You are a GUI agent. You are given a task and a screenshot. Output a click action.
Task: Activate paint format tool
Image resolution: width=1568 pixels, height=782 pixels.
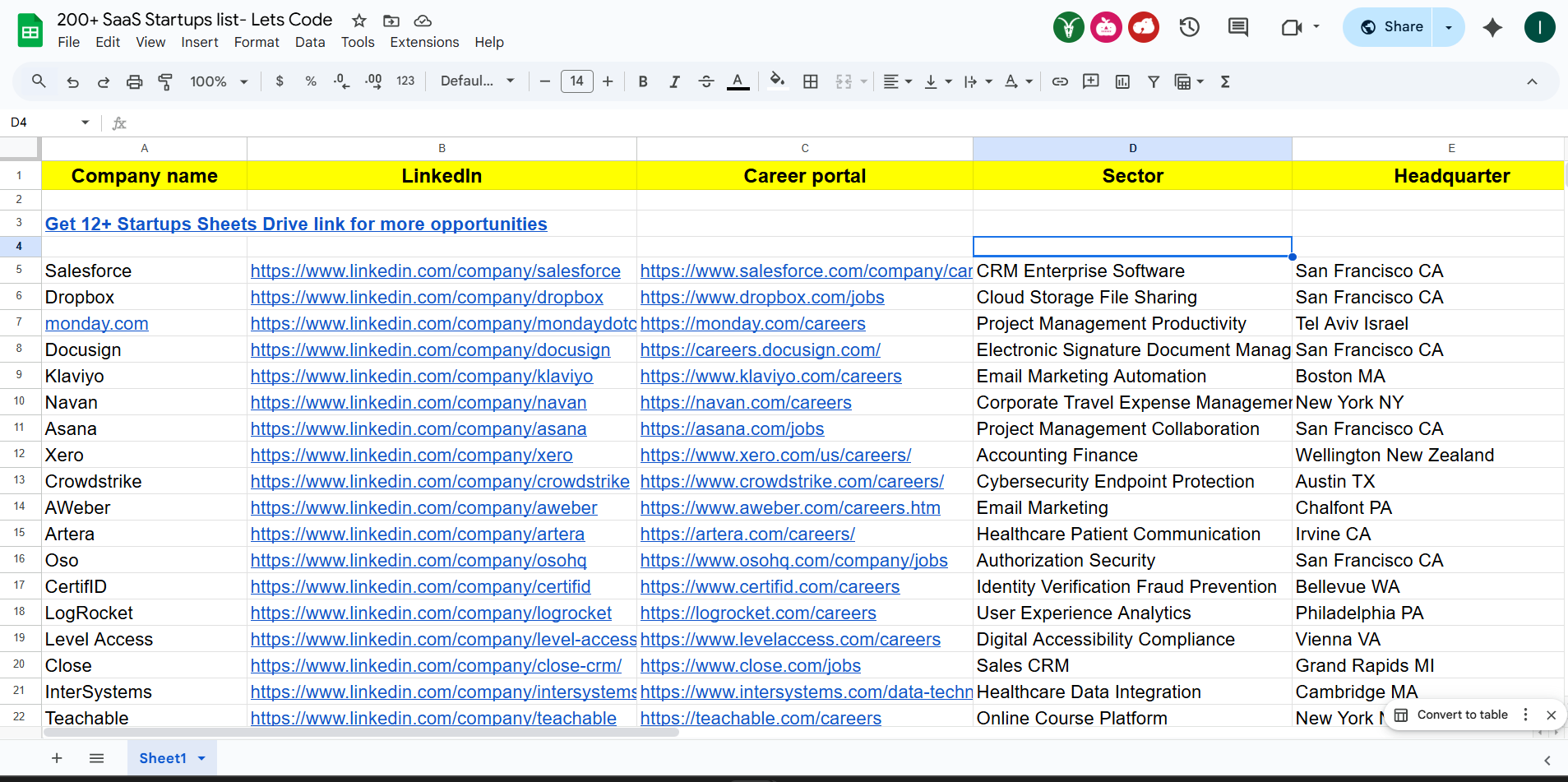(165, 81)
